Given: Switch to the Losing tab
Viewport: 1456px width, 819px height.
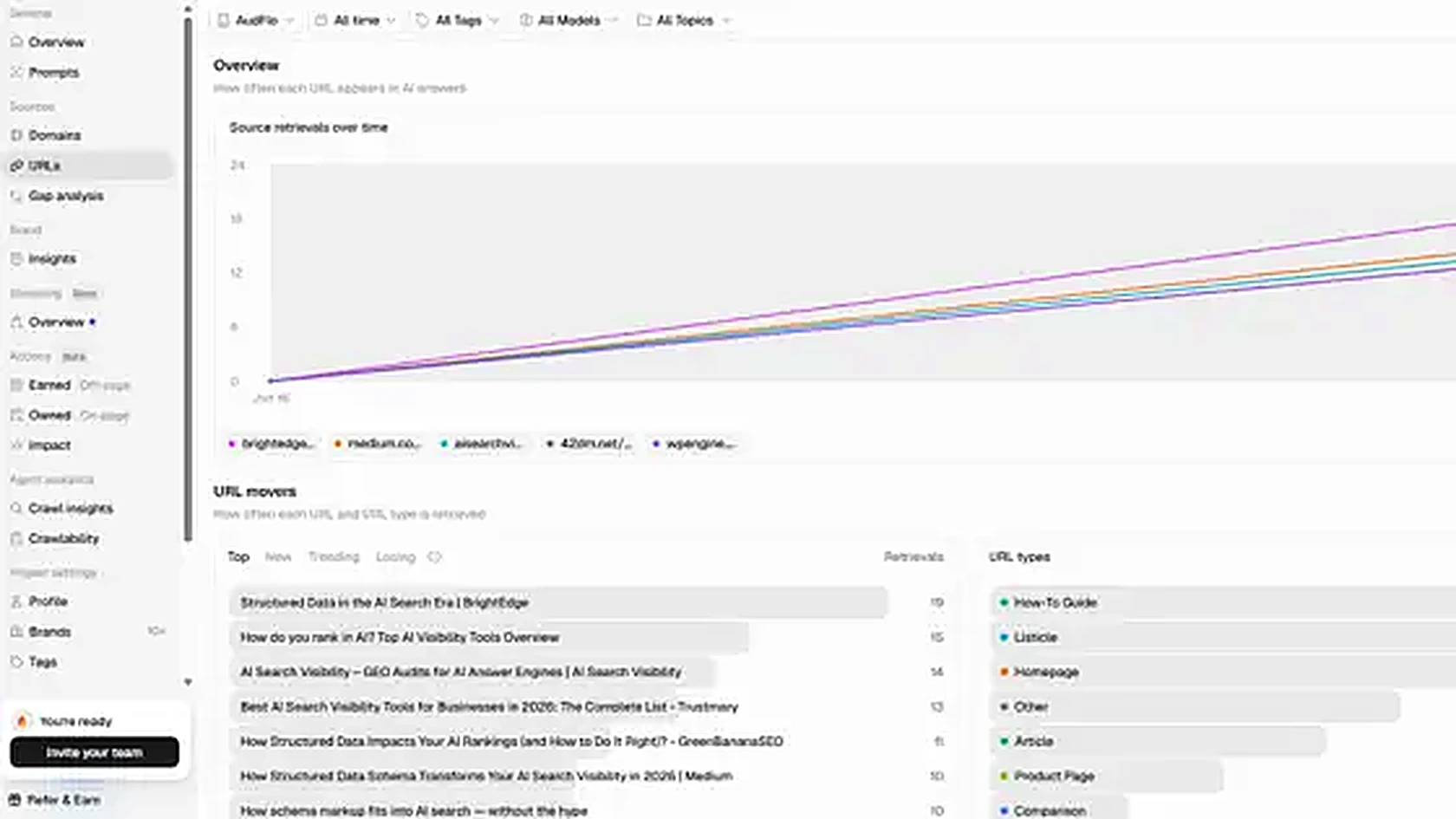Looking at the screenshot, I should [x=395, y=556].
